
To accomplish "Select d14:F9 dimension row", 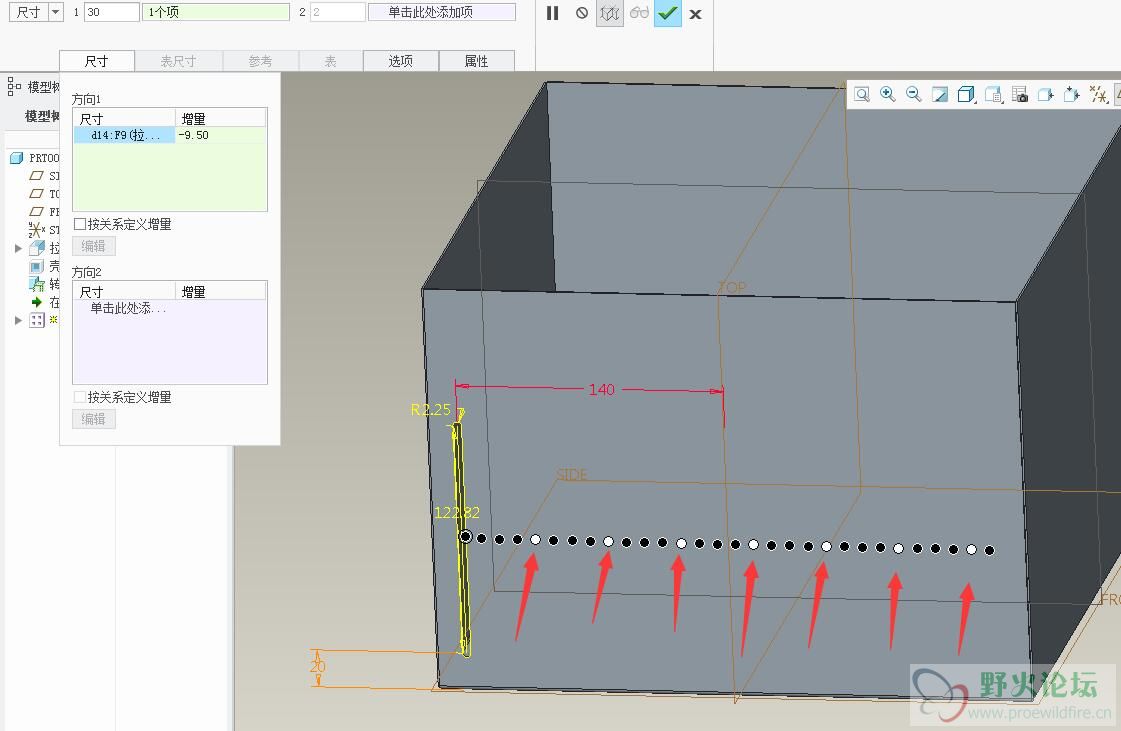I will 124,135.
